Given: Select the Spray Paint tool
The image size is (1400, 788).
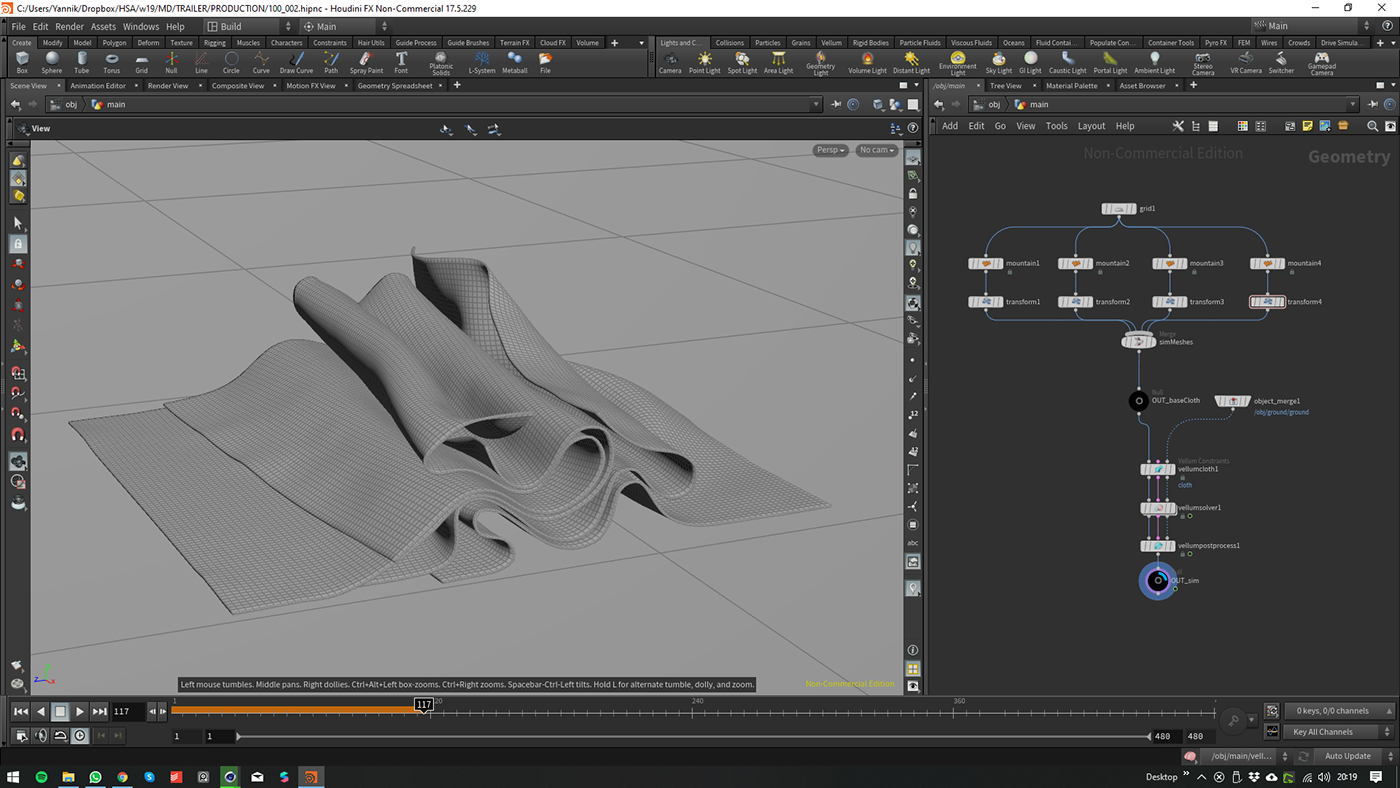Looking at the screenshot, I should 366,63.
